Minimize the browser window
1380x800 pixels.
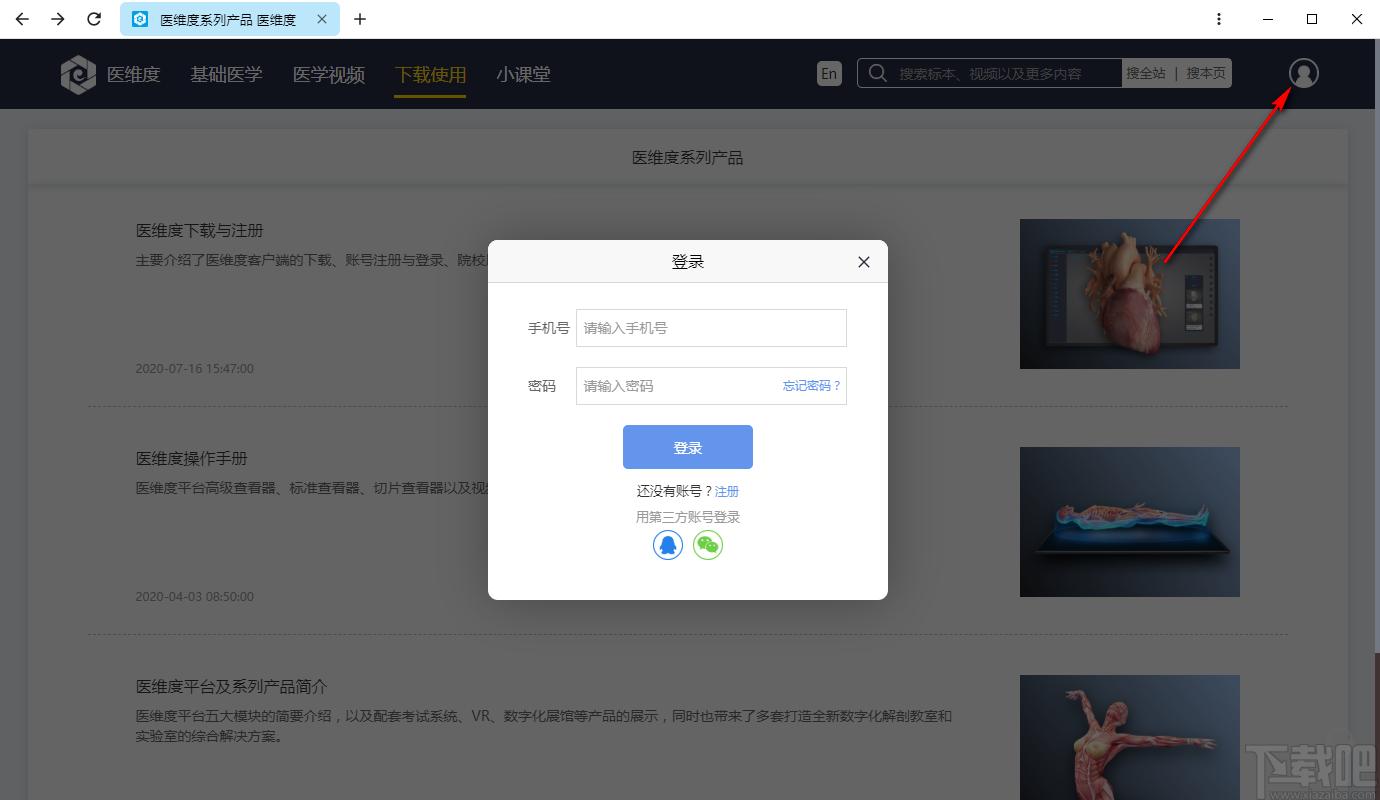1268,19
